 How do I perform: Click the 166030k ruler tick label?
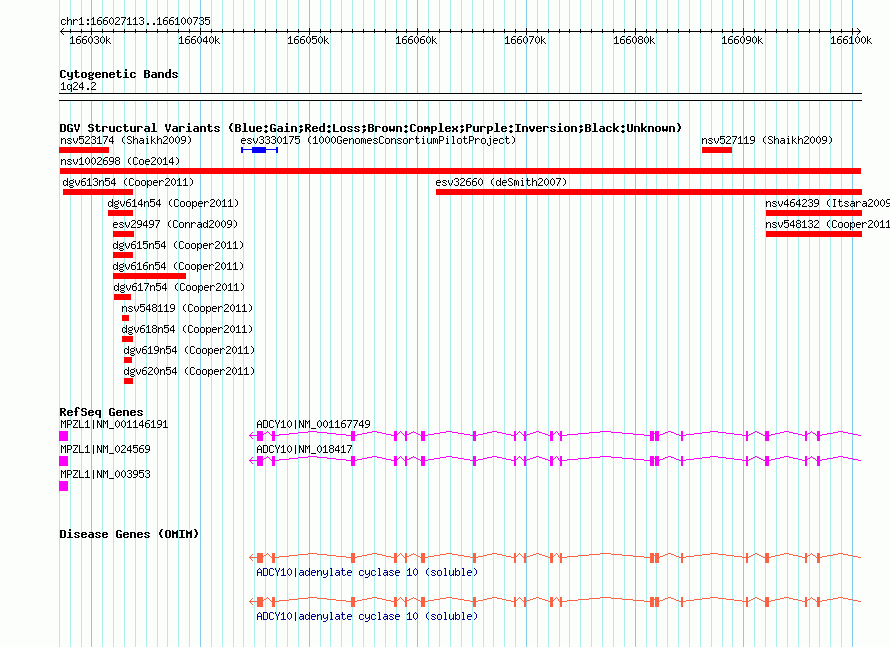pos(90,40)
